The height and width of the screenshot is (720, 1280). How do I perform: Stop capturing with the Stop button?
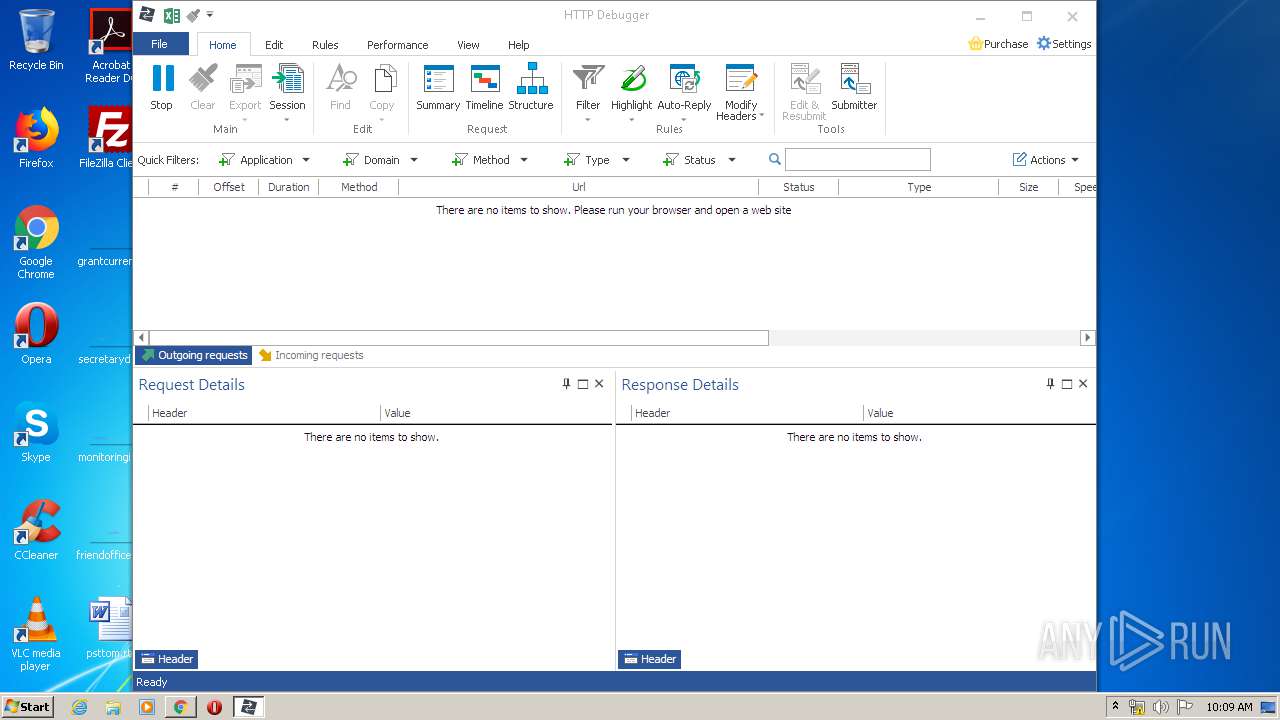(161, 87)
